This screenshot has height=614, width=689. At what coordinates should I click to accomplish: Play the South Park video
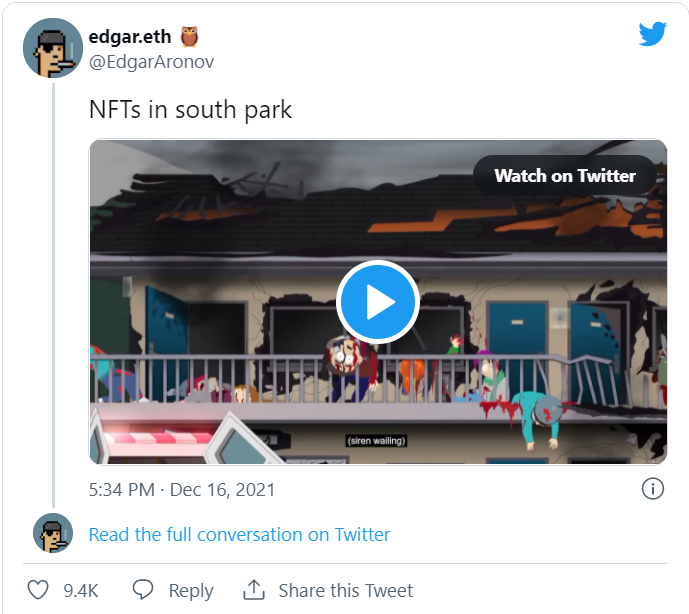tap(376, 302)
